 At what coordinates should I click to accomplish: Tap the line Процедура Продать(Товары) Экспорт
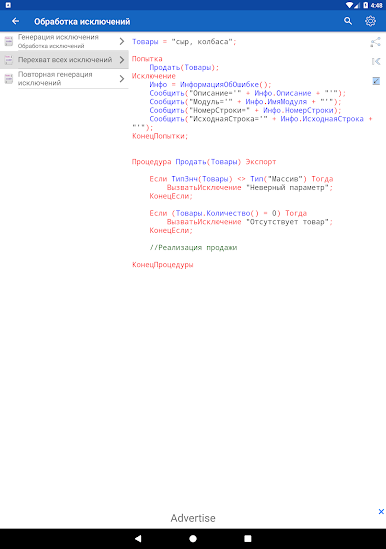[204, 162]
